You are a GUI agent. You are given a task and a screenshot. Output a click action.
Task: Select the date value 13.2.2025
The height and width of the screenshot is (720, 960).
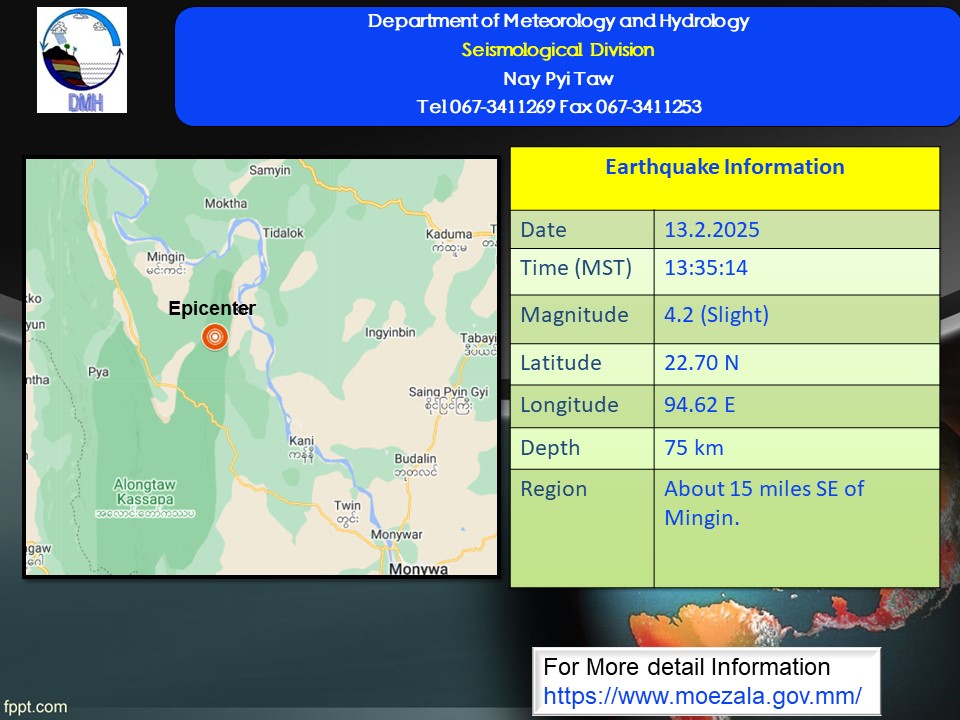(712, 230)
